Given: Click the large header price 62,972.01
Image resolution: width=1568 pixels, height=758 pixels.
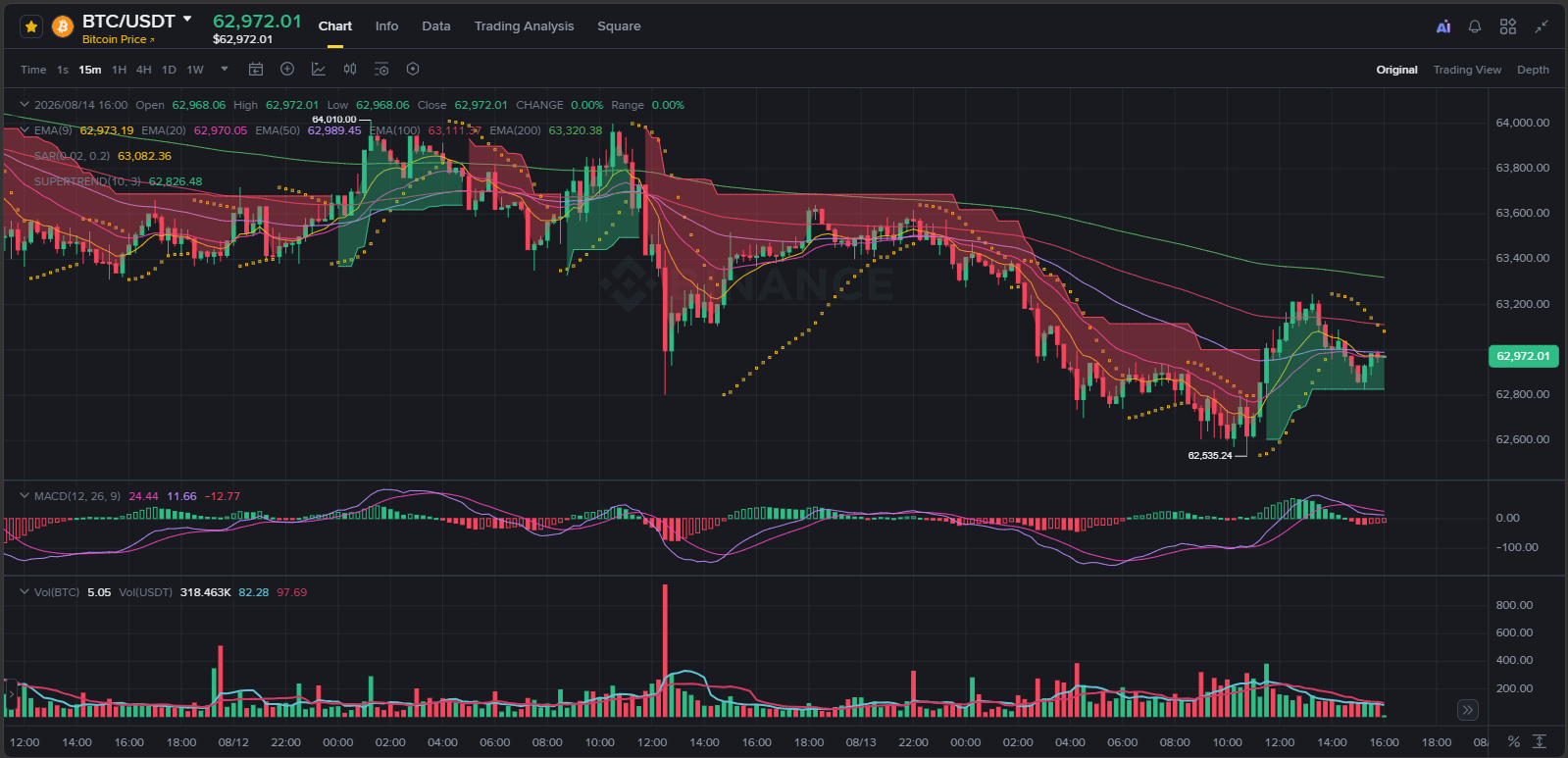Looking at the screenshot, I should 257,21.
